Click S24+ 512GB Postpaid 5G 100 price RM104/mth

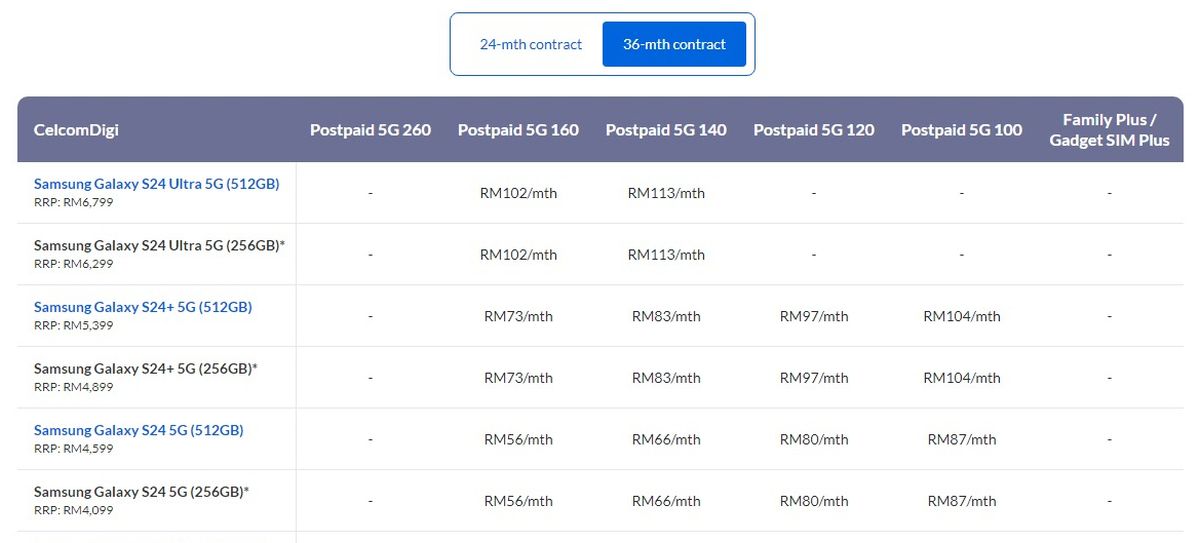(962, 316)
